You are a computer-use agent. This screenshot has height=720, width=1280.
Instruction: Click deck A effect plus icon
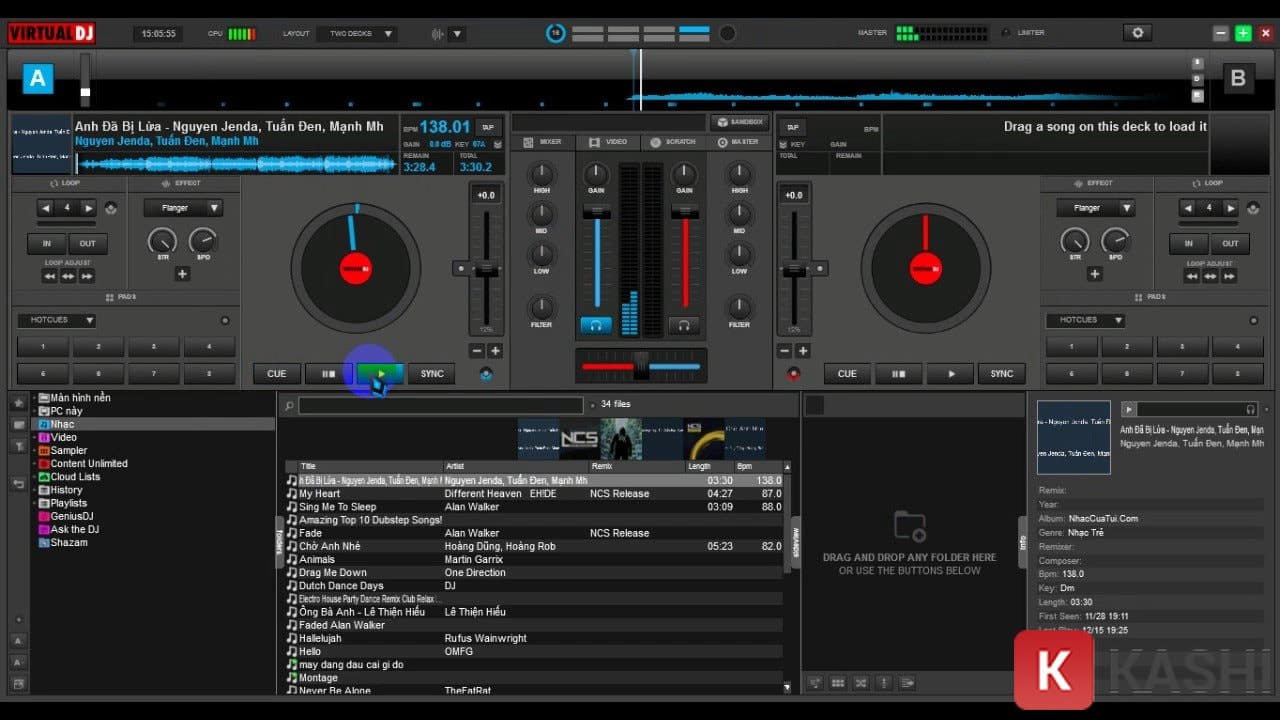point(182,274)
